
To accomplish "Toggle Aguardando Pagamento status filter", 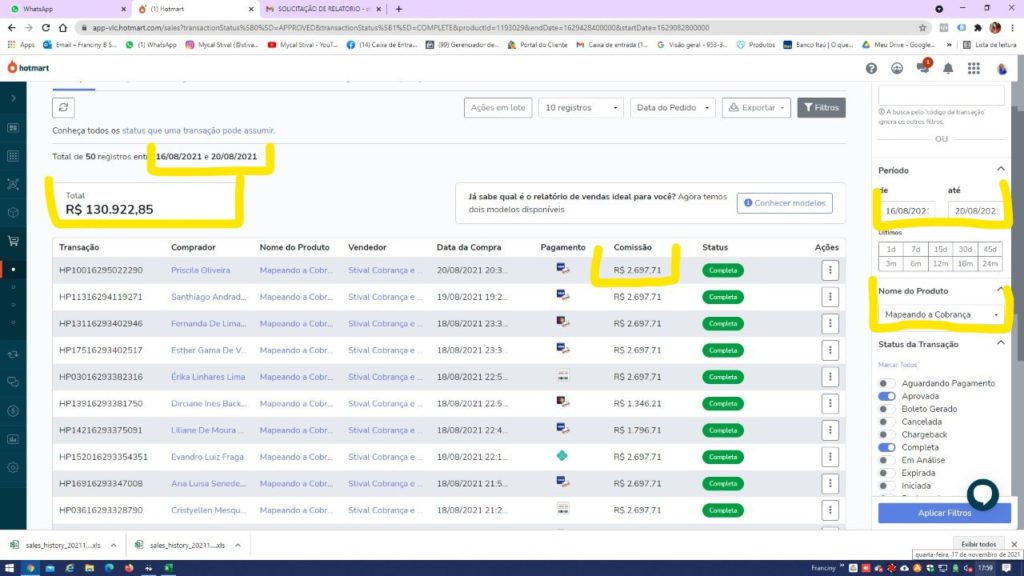I will pos(886,383).
